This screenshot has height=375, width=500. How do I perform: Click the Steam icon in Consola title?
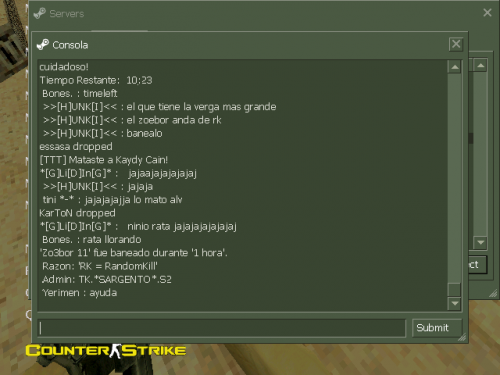(43, 45)
